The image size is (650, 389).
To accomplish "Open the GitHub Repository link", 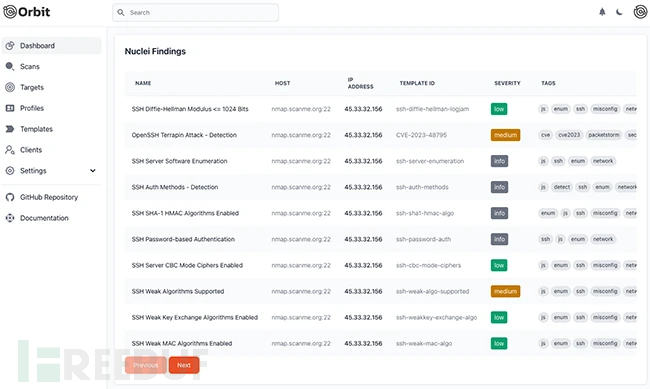I will [x=49, y=197].
